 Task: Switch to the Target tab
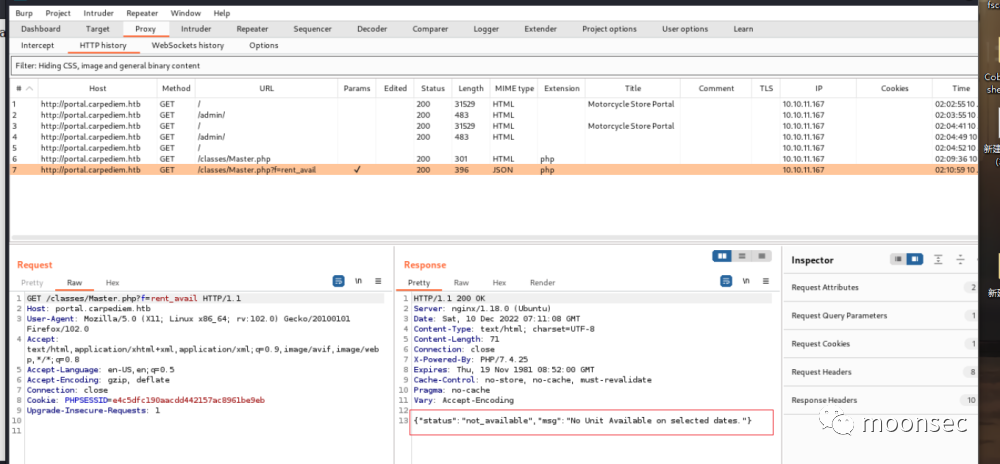click(x=98, y=29)
